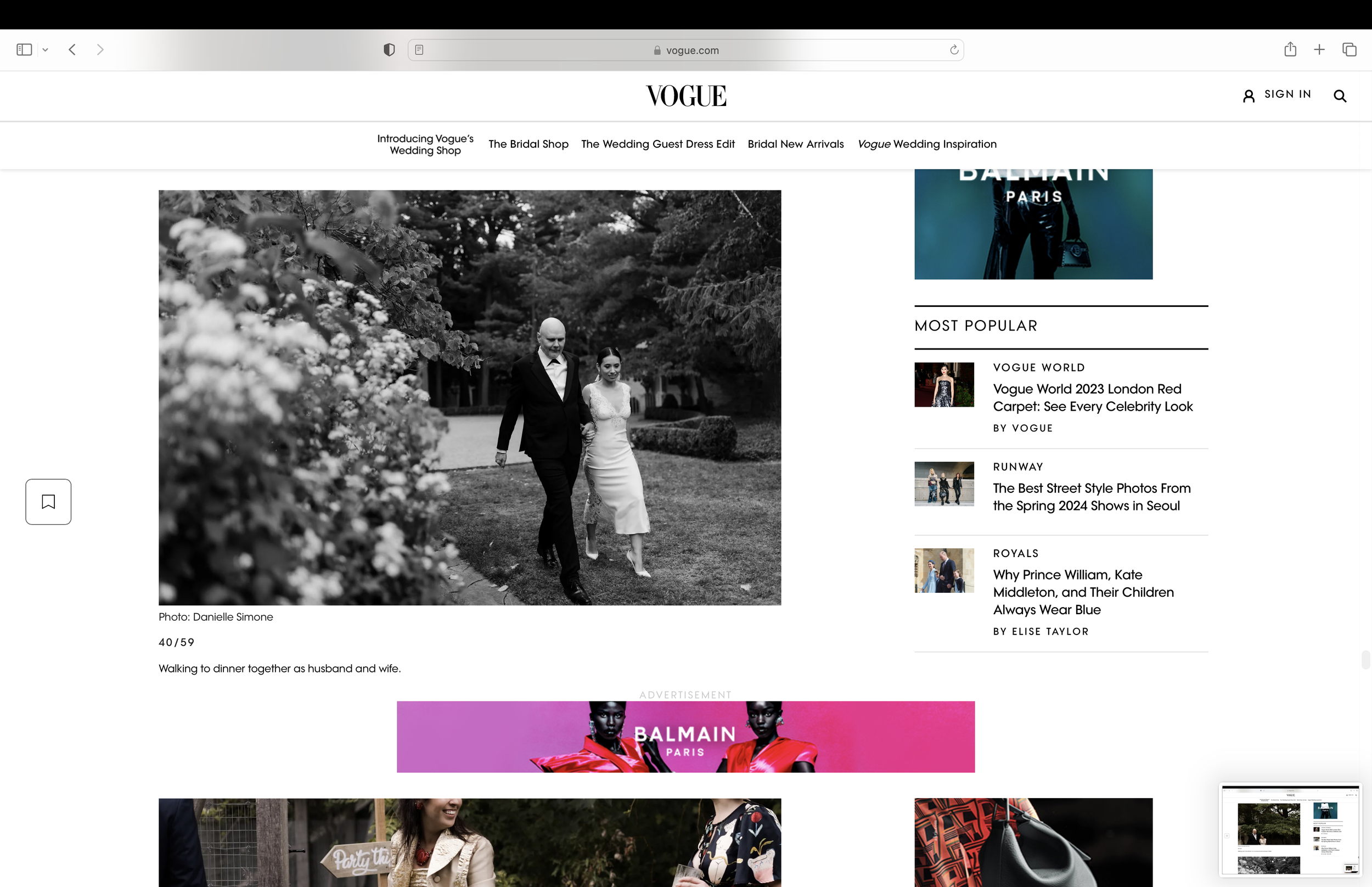The height and width of the screenshot is (887, 1372).
Task: Click the BY VOGUE byline link
Action: [x=1022, y=429]
